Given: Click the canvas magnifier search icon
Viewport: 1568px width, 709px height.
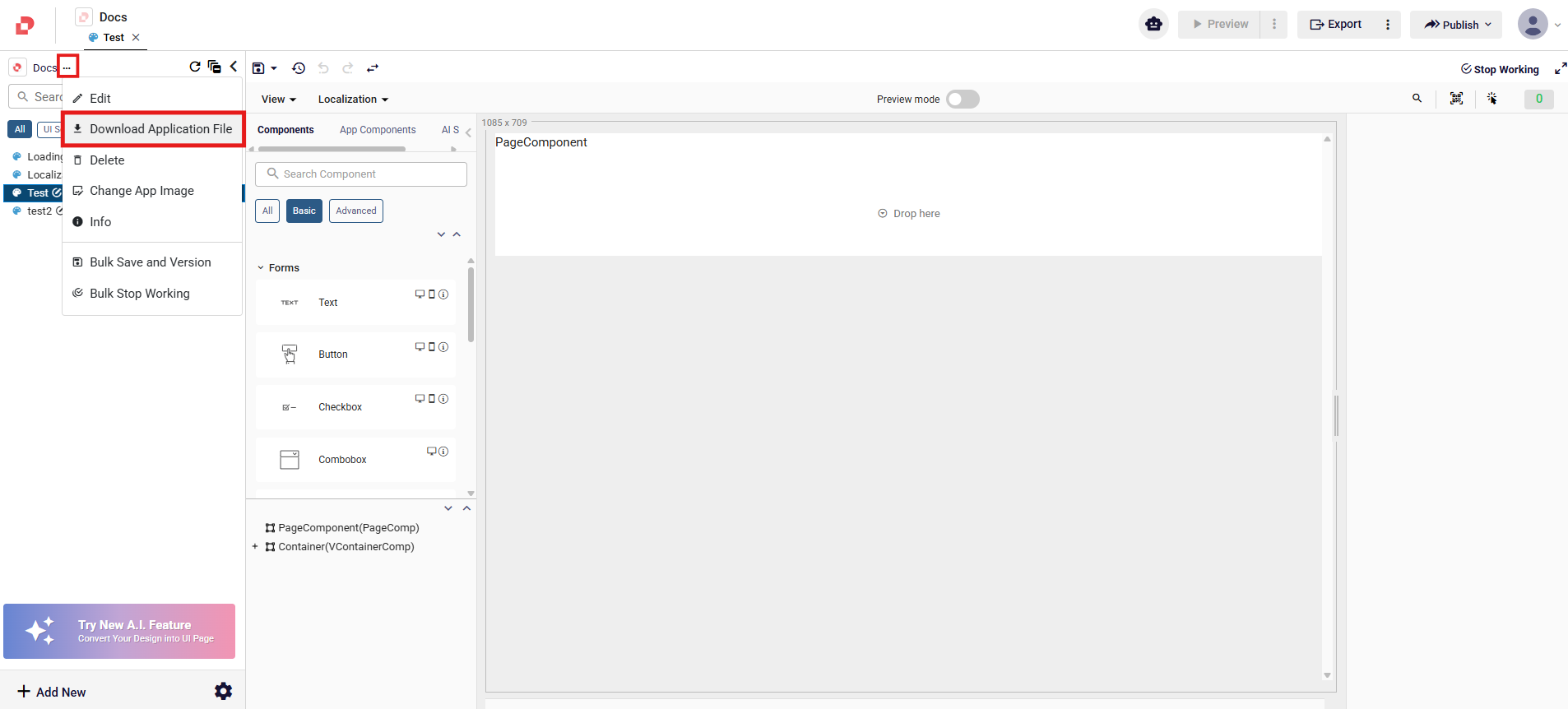Looking at the screenshot, I should tap(1417, 99).
